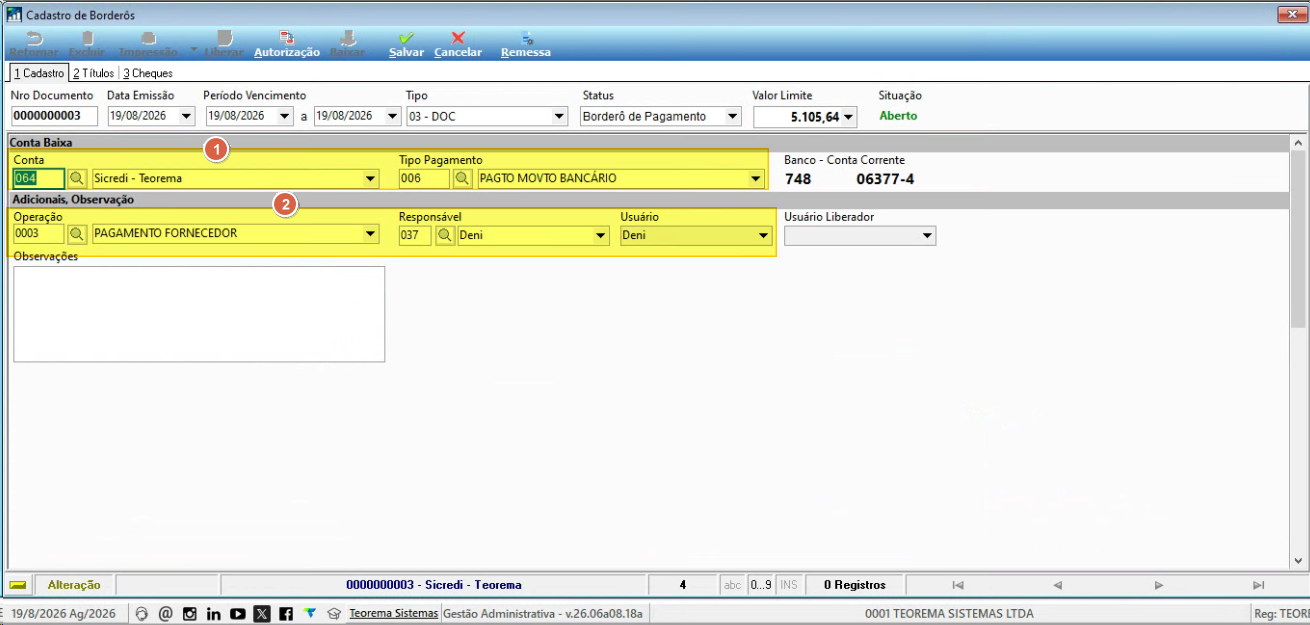Open the Teorema Sistemas link
Image resolution: width=1310 pixels, height=625 pixels.
click(393, 613)
